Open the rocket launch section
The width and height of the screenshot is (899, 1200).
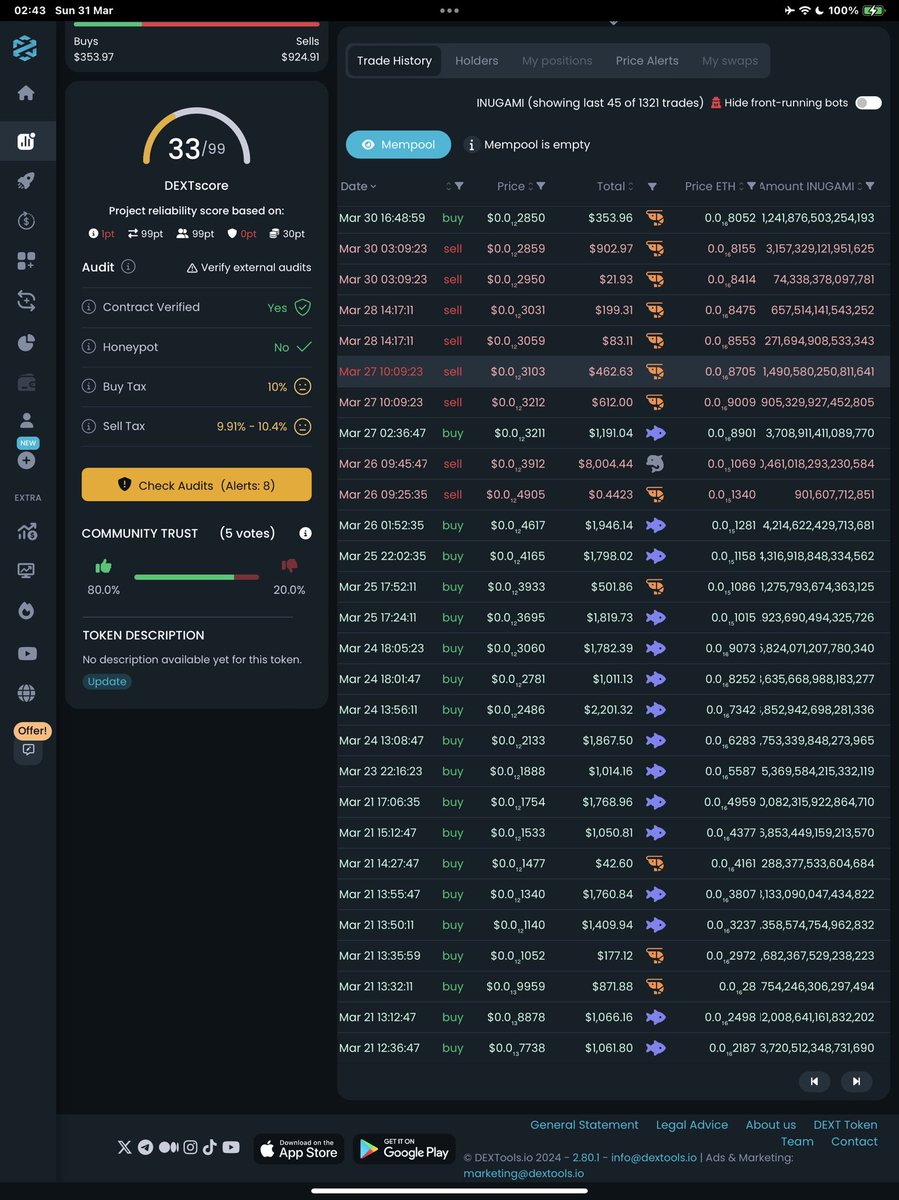pos(26,181)
